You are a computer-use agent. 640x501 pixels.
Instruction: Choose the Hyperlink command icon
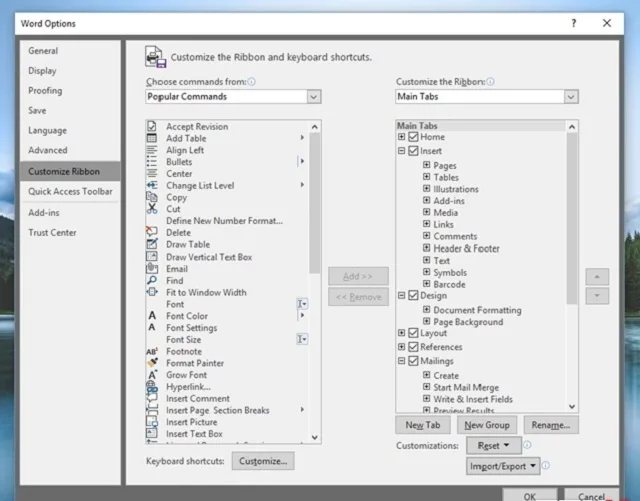(x=152, y=386)
